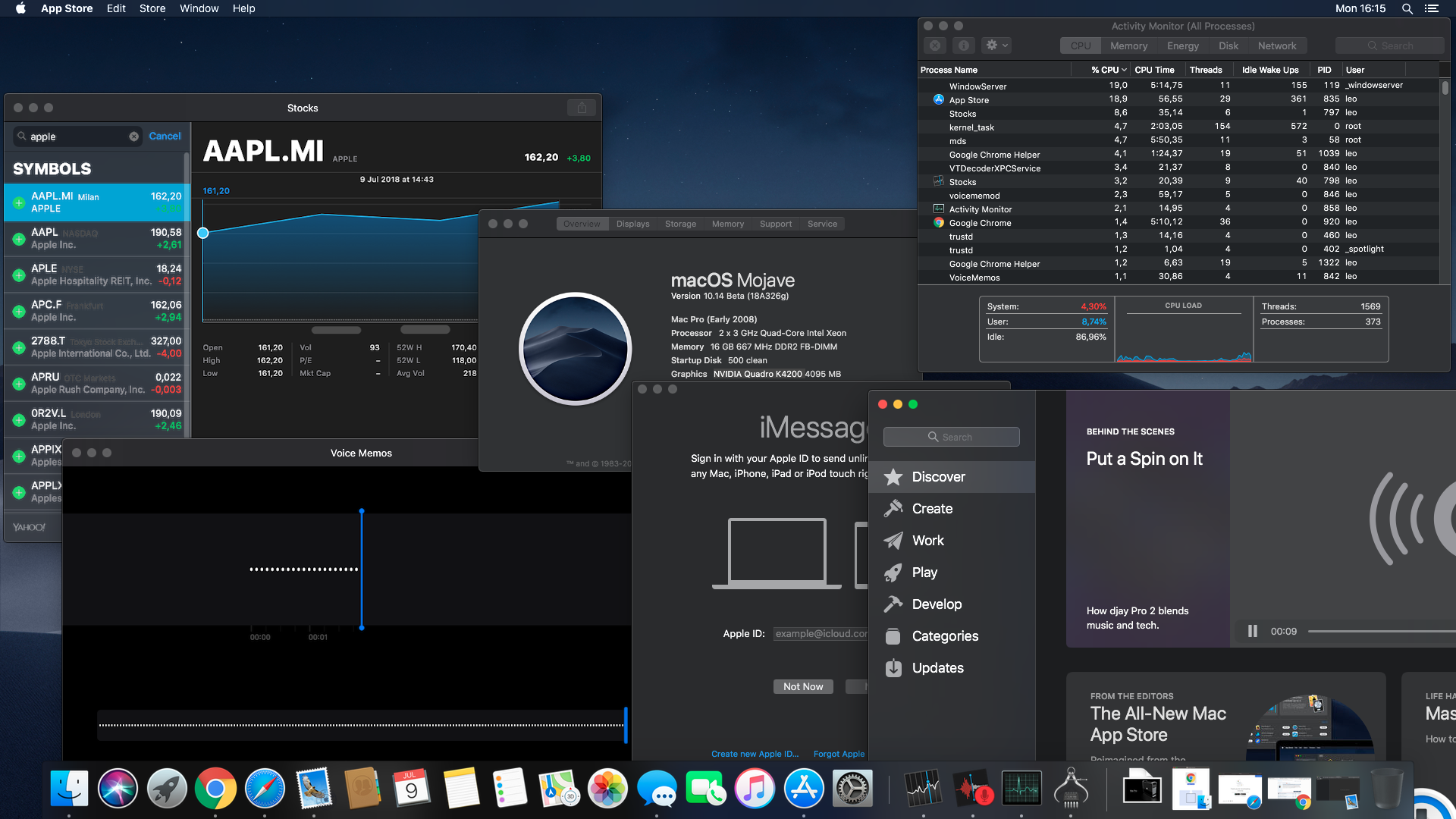Screen dimensions: 1456x819
Task: Open Voice Memos from the Dock
Action: [973, 789]
